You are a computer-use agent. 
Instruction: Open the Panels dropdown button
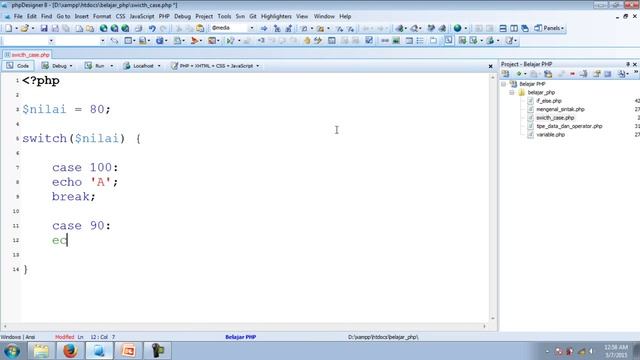pos(549,28)
